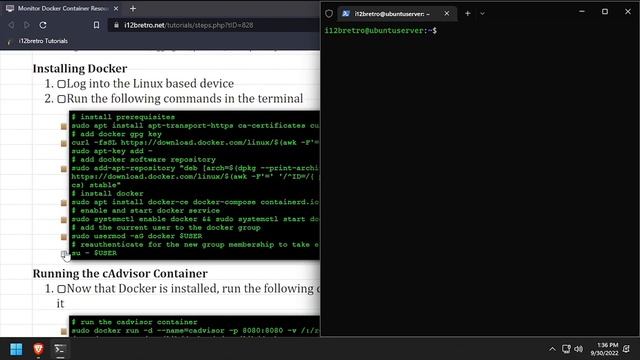Open the terminal profiles dropdown

[482, 13]
